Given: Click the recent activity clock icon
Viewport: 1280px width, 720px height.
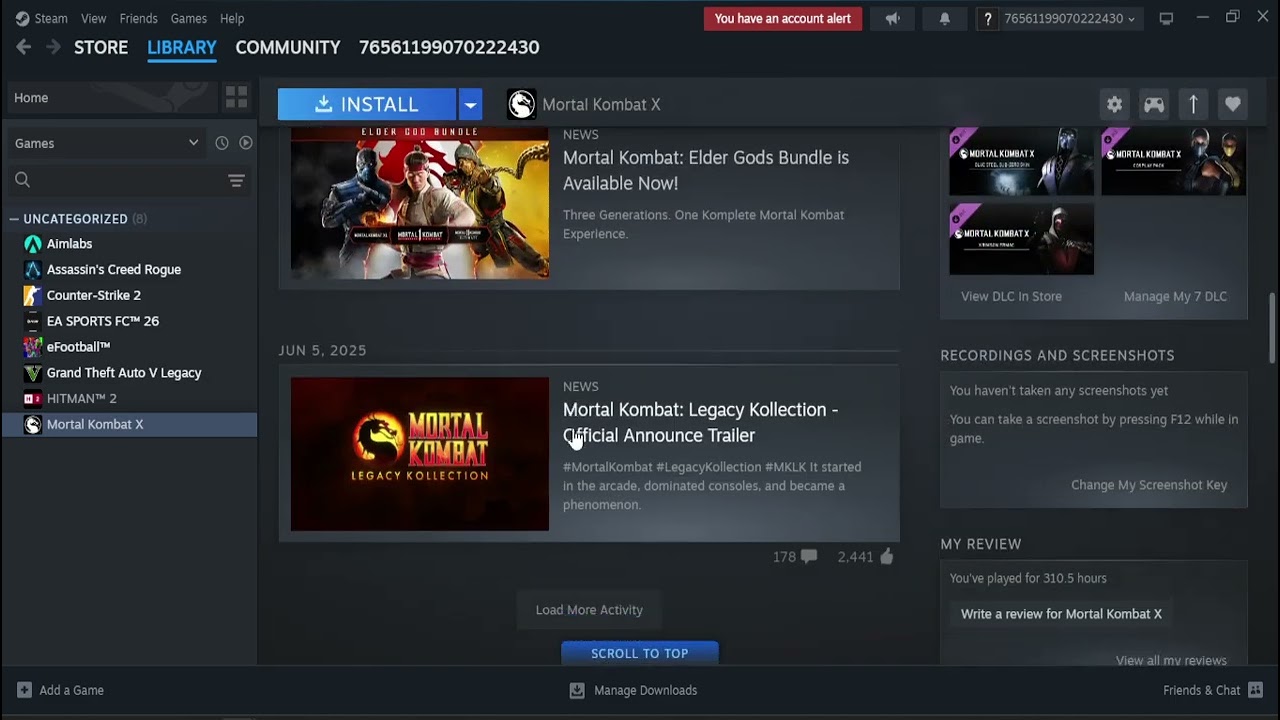Looking at the screenshot, I should click(222, 143).
